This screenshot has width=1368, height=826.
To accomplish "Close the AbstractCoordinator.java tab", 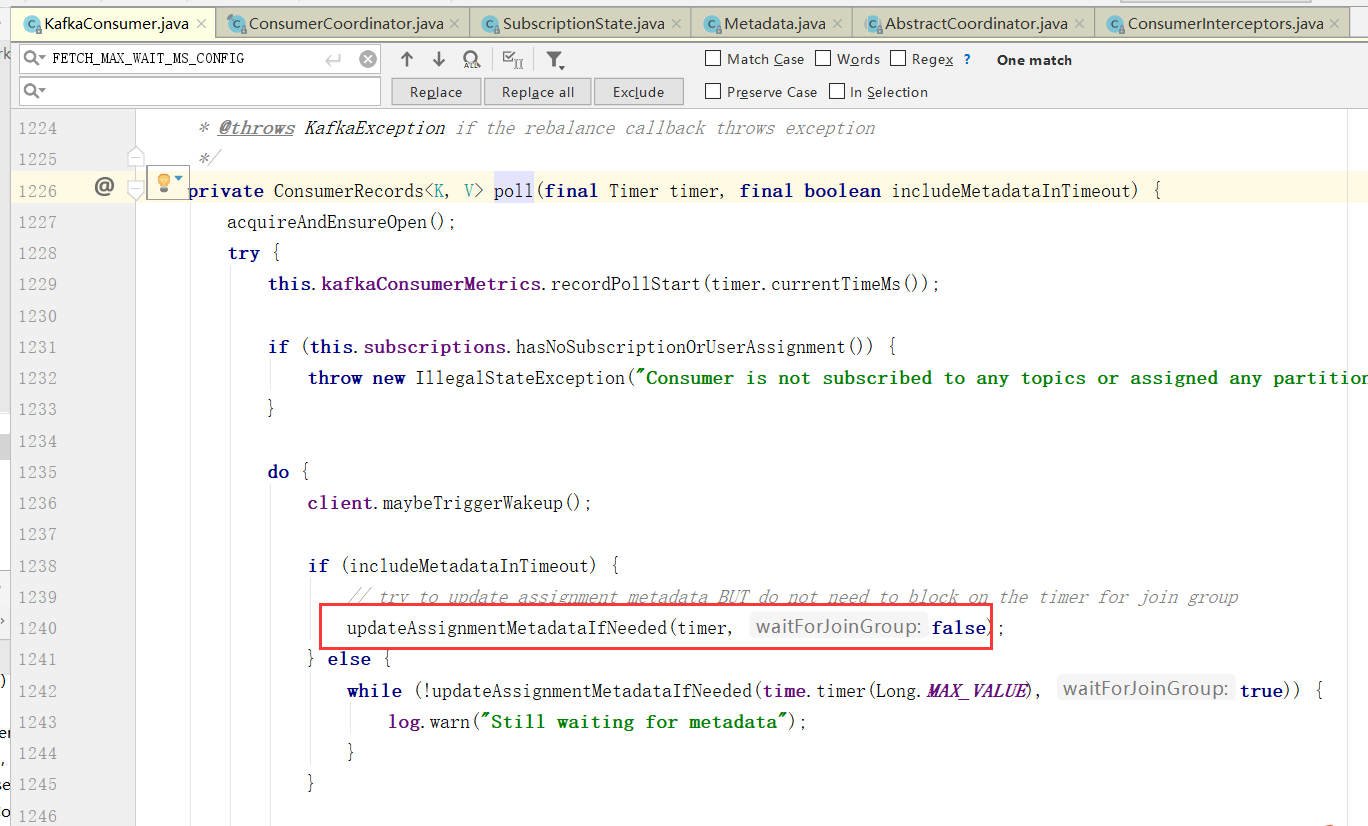I will pos(1080,24).
